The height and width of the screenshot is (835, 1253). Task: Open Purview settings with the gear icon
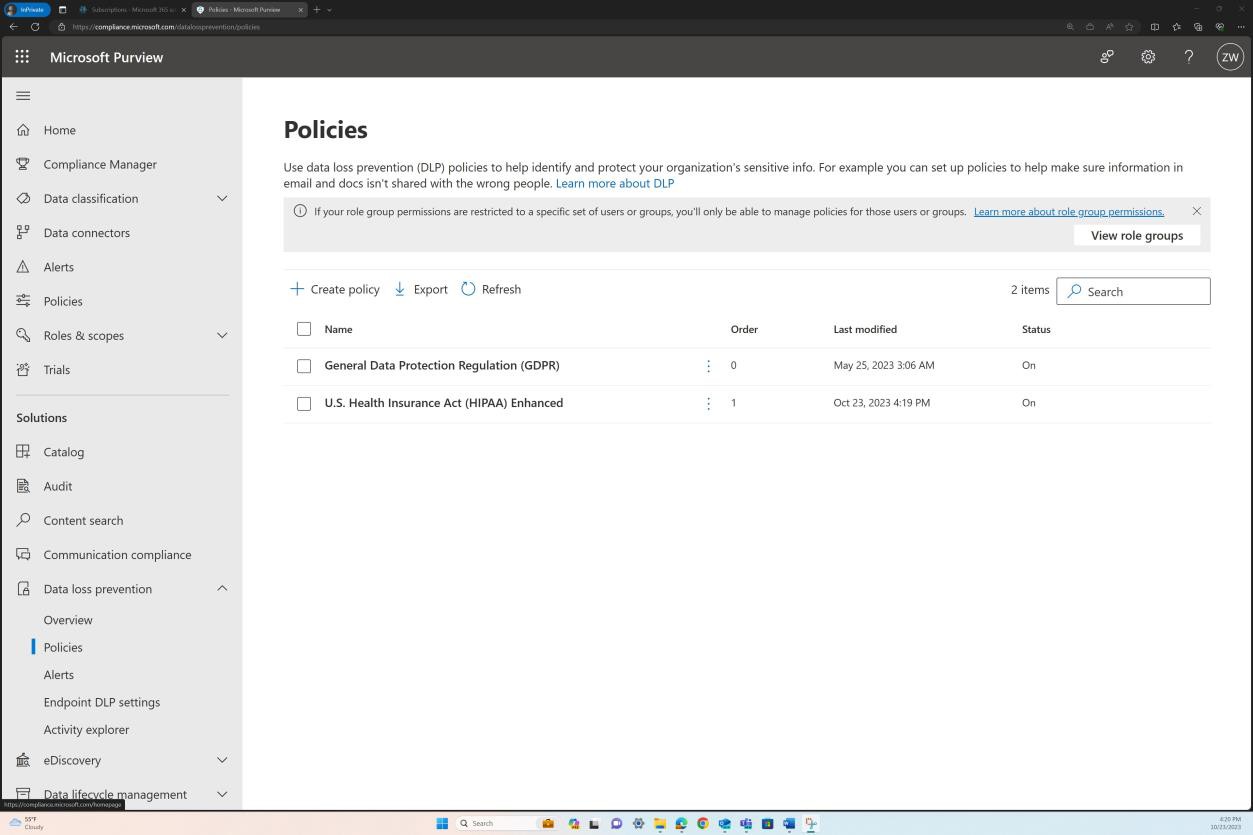tap(1147, 57)
